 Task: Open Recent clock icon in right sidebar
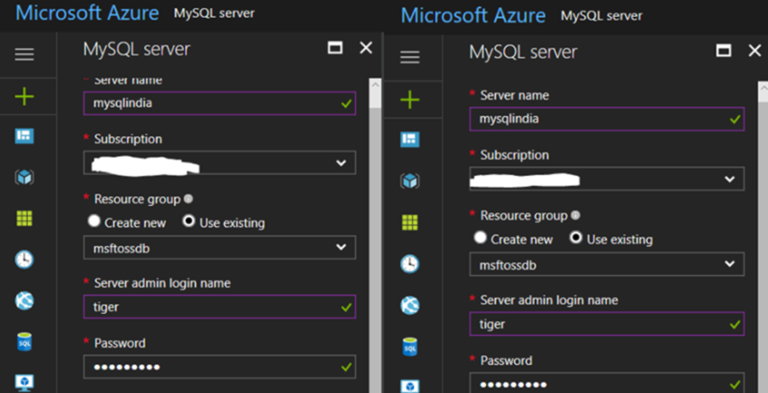click(x=409, y=264)
